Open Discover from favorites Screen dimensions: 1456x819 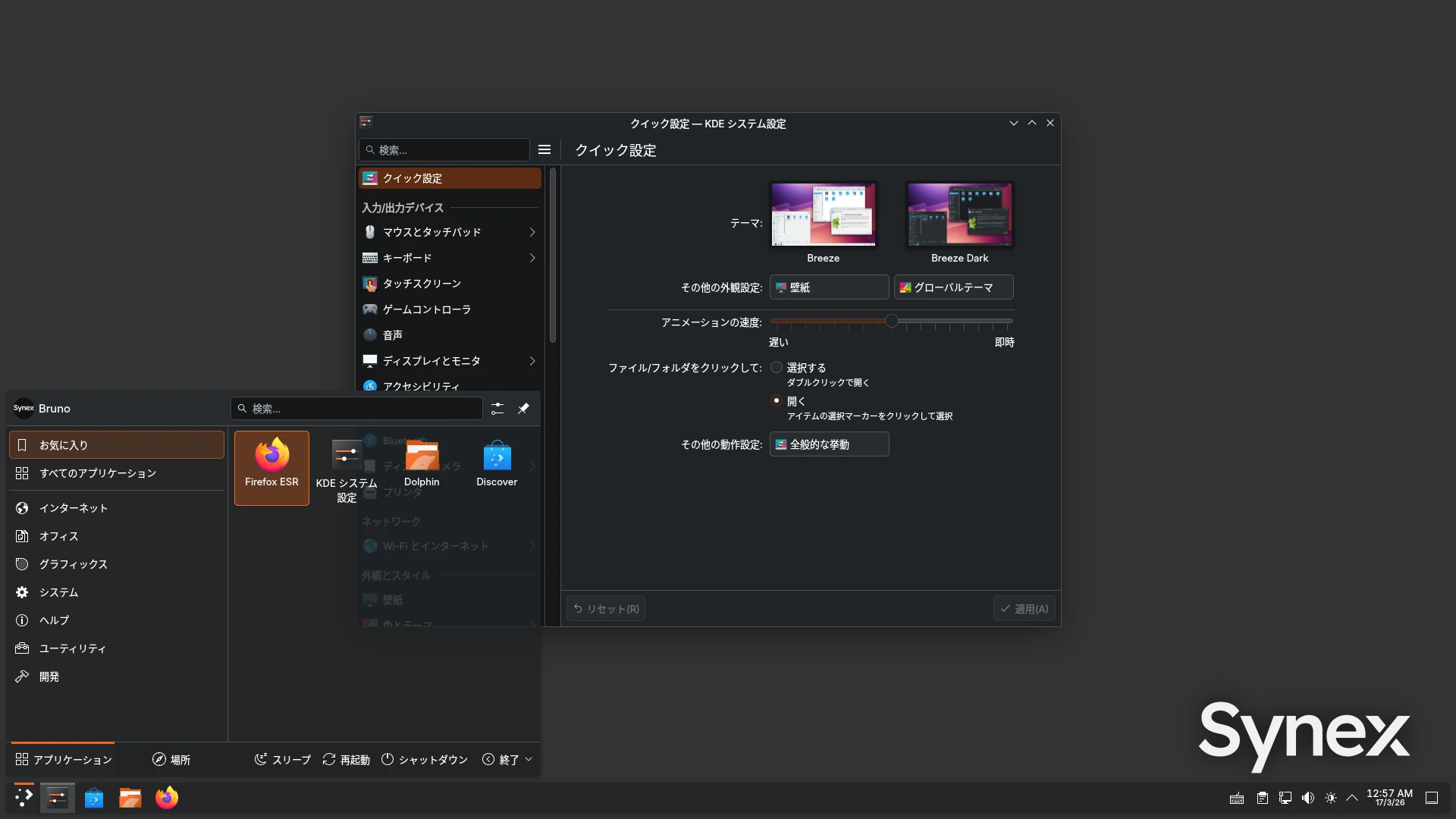tap(496, 462)
